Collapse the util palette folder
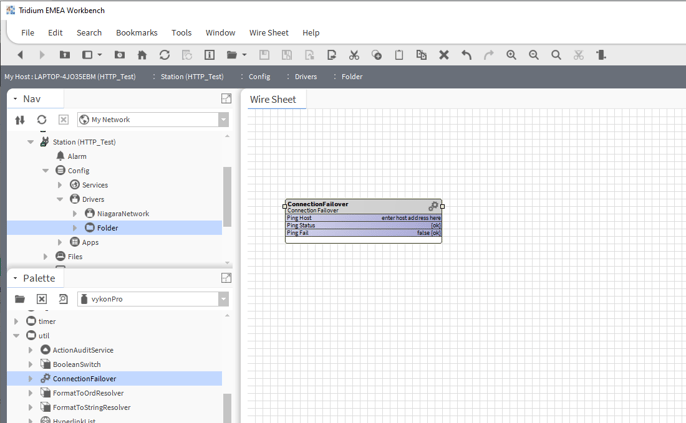This screenshot has height=423, width=686. pyautogui.click(x=16, y=336)
